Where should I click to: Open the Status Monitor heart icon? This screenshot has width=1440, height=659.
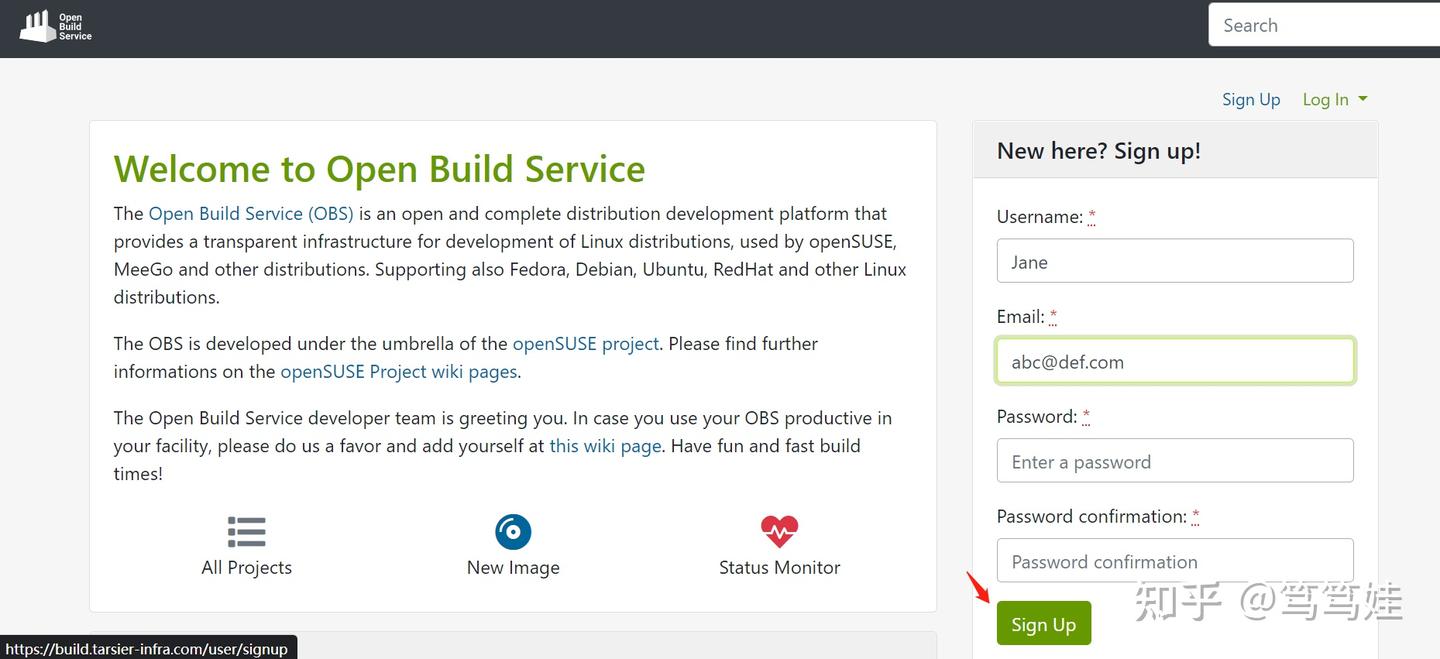point(779,531)
